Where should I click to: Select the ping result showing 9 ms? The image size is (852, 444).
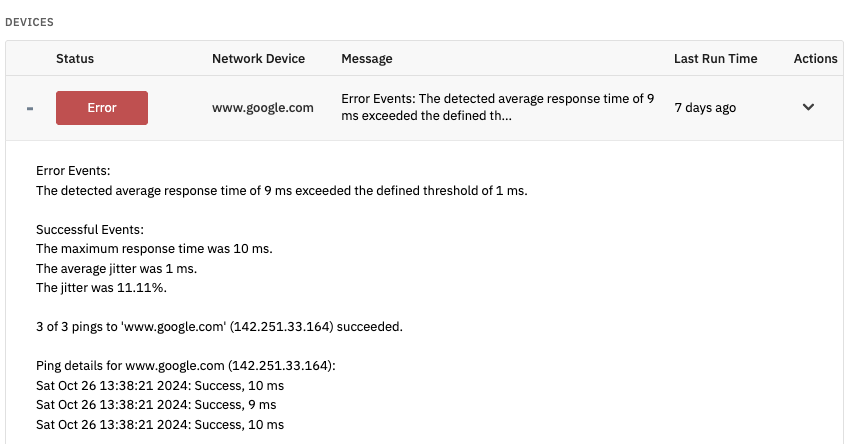[156, 405]
